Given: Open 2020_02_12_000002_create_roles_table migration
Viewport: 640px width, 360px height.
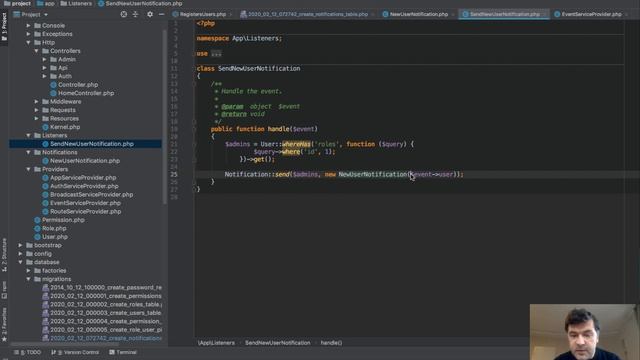Looking at the screenshot, I should [106, 304].
